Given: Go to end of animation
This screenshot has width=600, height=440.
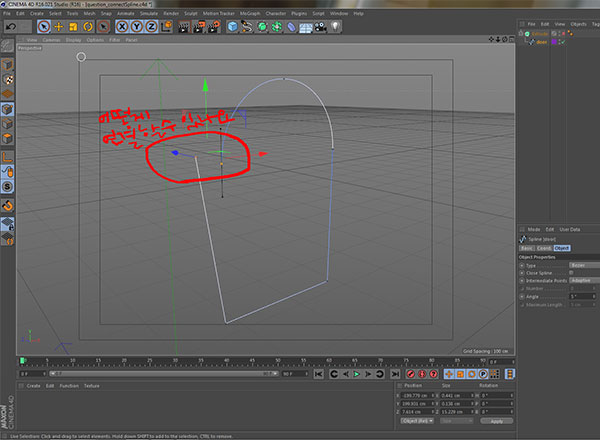Looking at the screenshot, I should 395,374.
